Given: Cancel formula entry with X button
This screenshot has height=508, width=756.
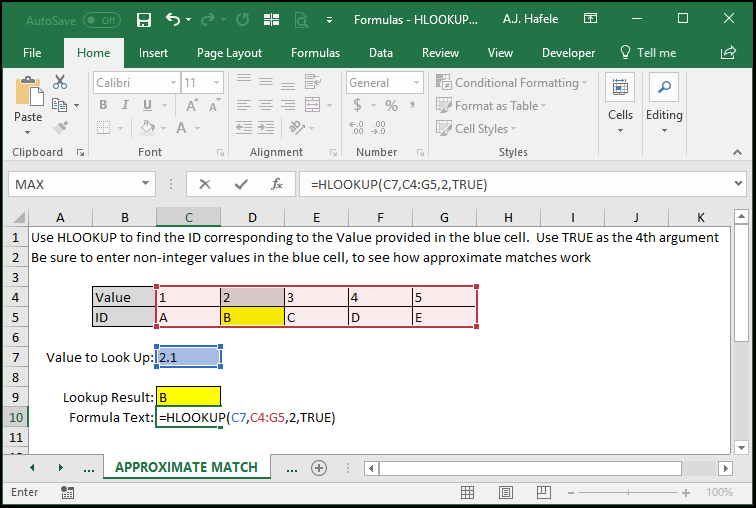Looking at the screenshot, I should [205, 184].
